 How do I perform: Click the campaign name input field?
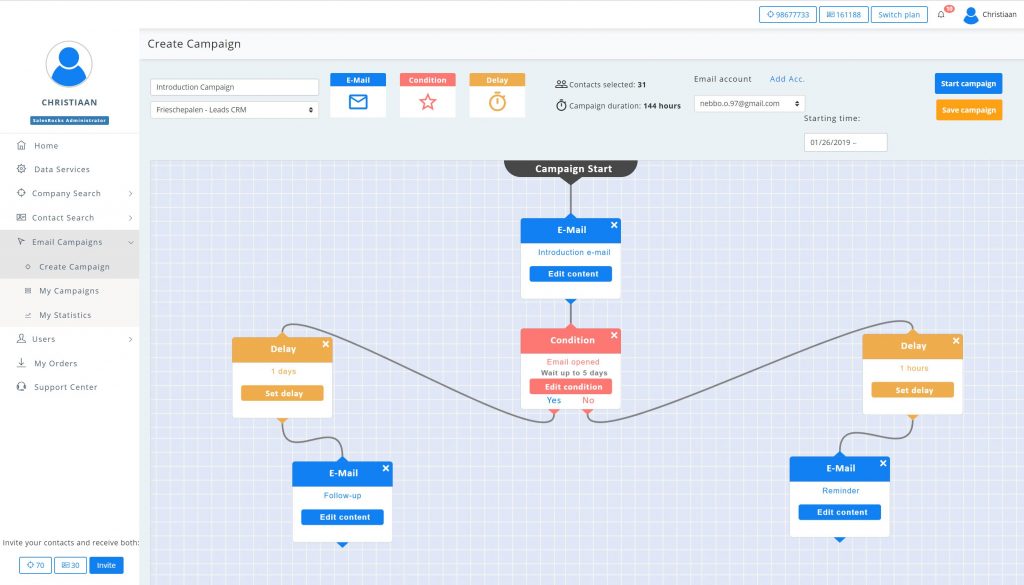(x=234, y=87)
